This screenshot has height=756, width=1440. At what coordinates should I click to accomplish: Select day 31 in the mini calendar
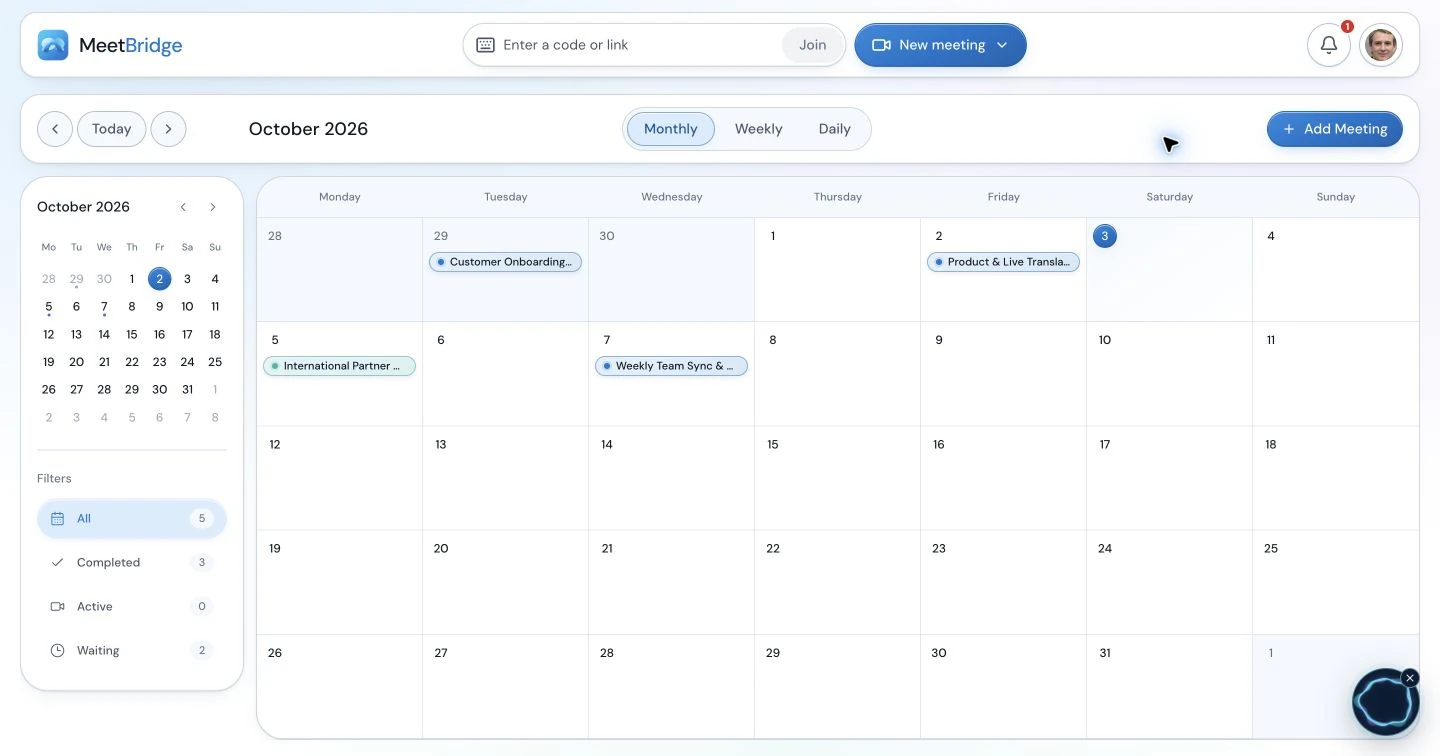(x=187, y=390)
